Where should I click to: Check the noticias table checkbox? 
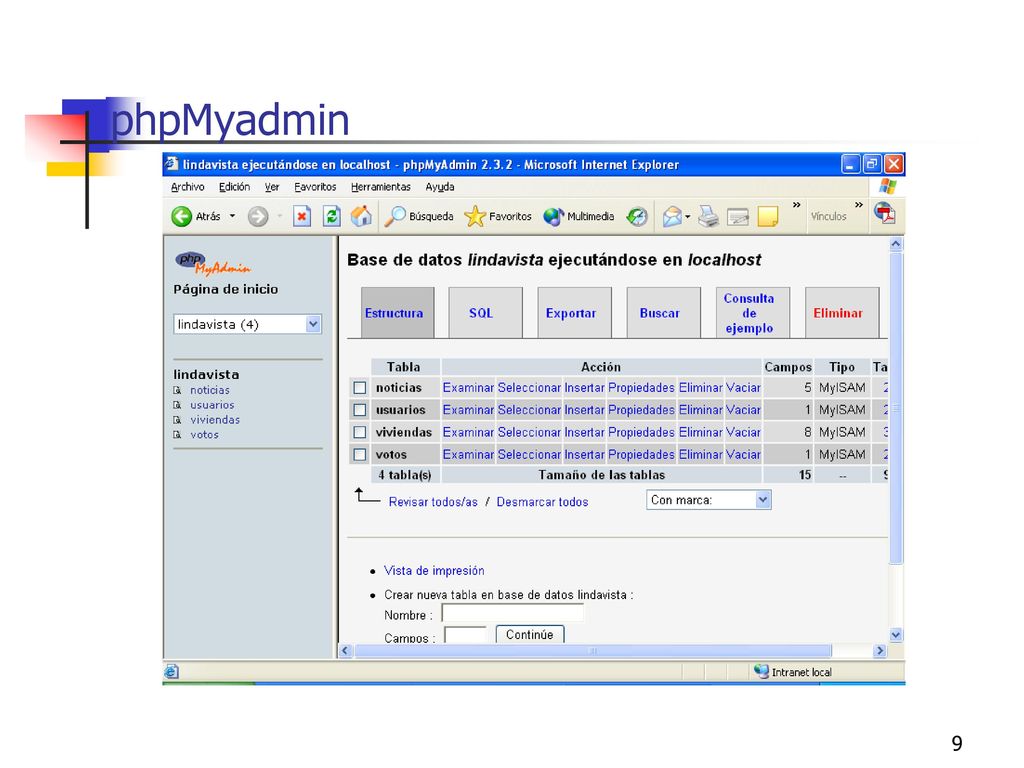click(360, 388)
